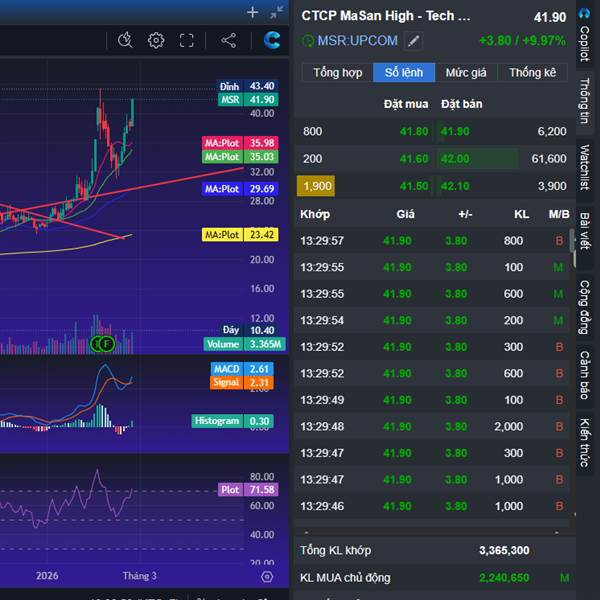Switch to the Tổng hợp tab
The height and width of the screenshot is (600, 600).
tap(338, 72)
